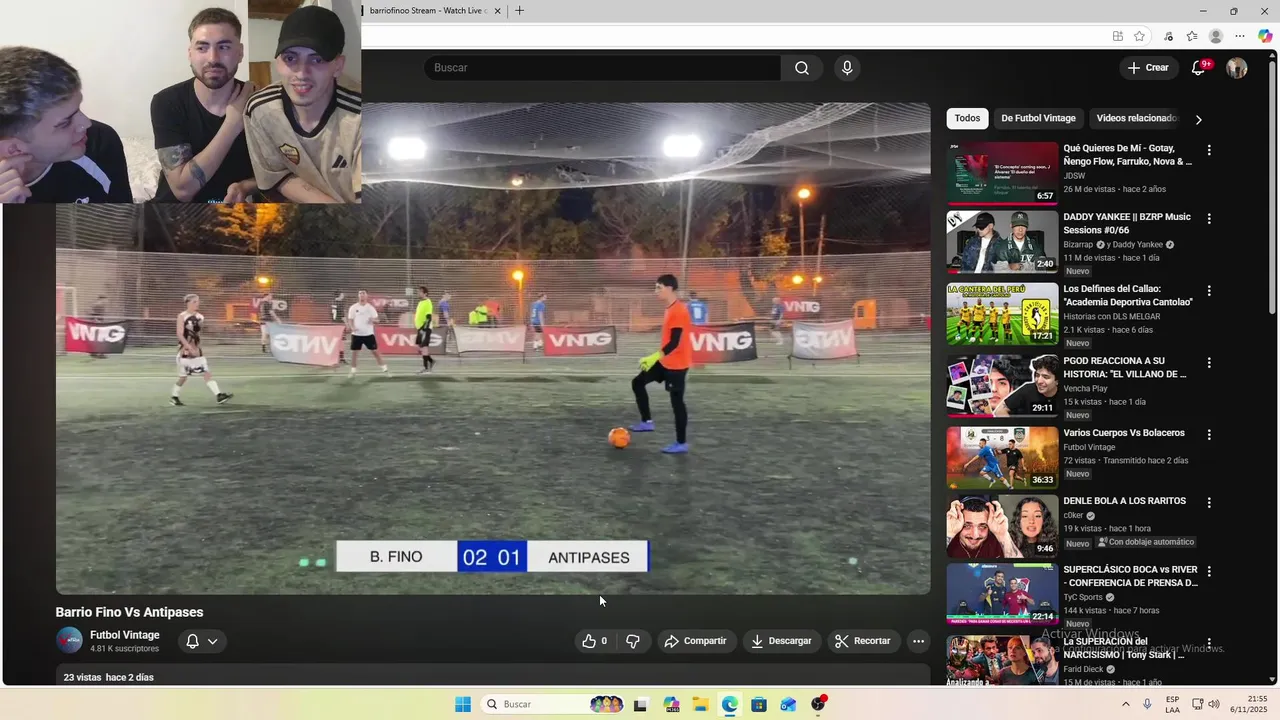The height and width of the screenshot is (720, 1280).
Task: Open more actions ellipsis below the video
Action: (918, 641)
